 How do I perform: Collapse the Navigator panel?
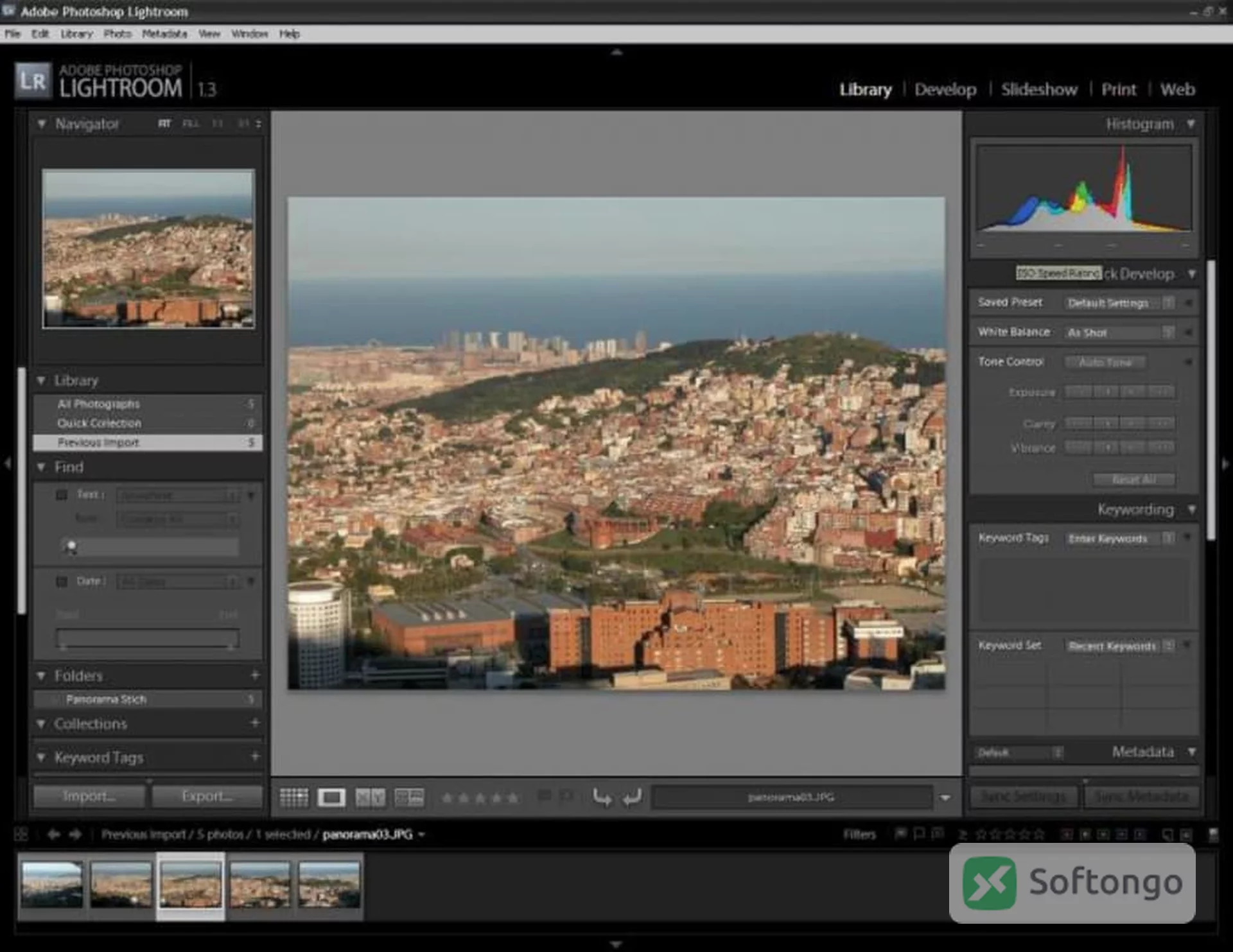(42, 123)
